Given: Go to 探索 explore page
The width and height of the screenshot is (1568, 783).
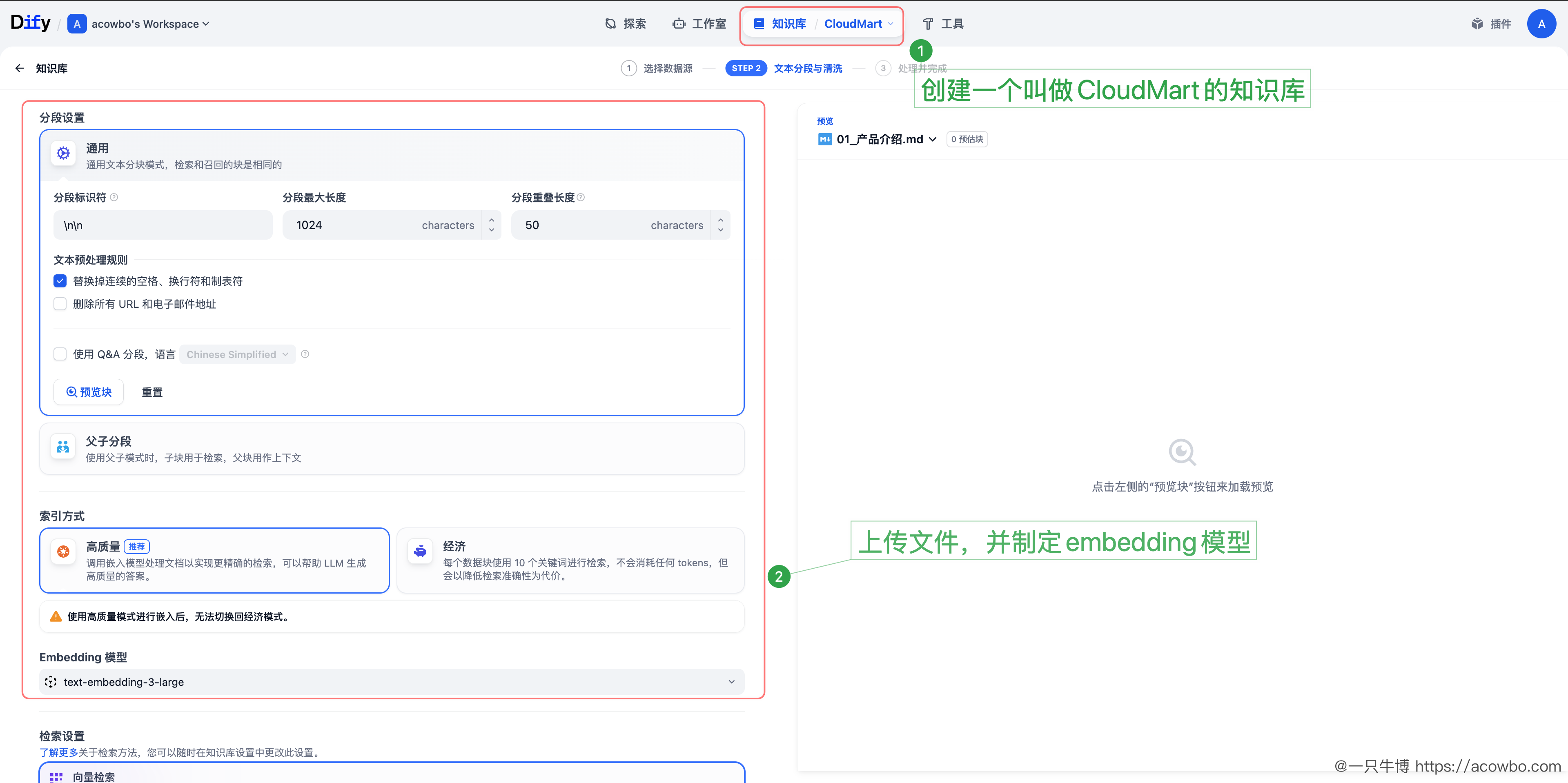Looking at the screenshot, I should tap(626, 24).
